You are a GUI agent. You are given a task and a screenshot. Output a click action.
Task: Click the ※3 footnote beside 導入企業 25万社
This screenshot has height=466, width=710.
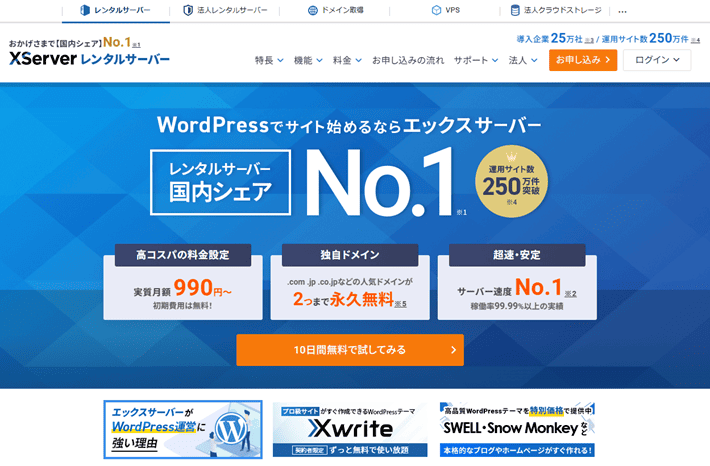tap(589, 41)
